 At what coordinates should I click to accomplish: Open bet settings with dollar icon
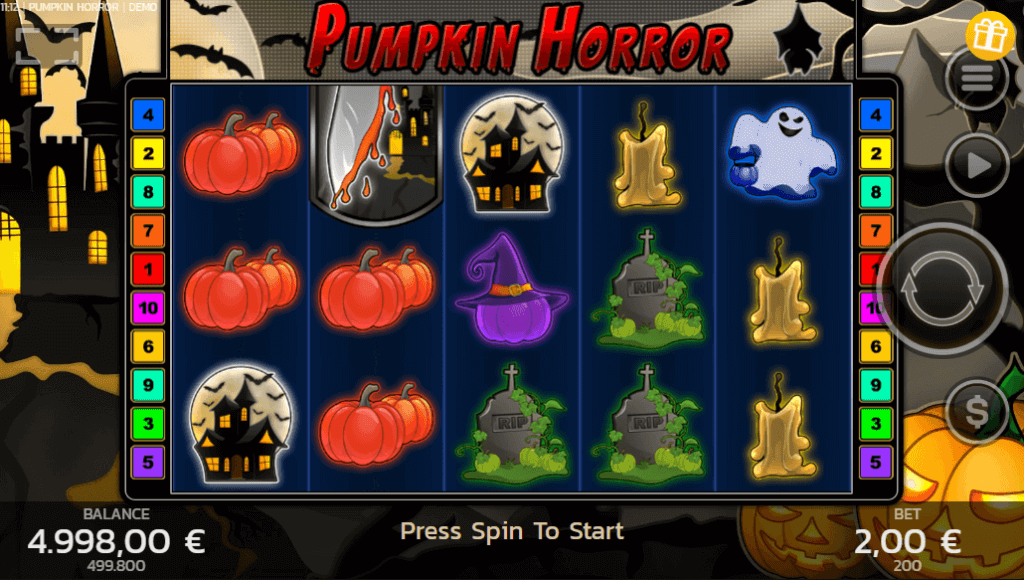click(x=977, y=411)
